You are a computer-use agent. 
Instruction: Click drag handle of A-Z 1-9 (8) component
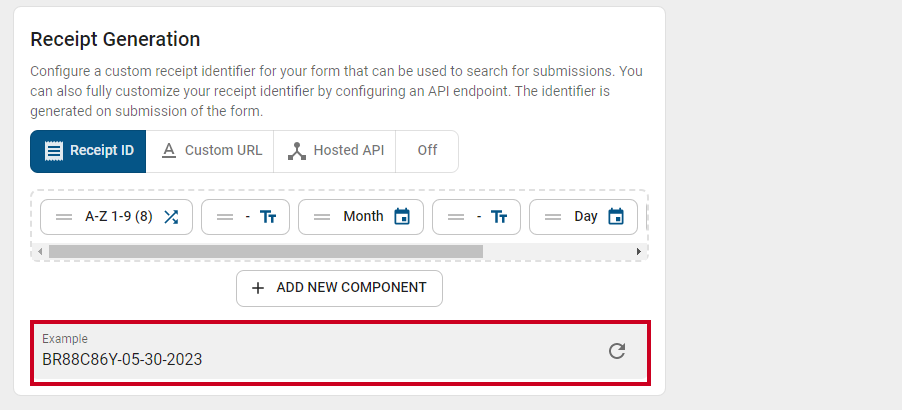coord(64,217)
